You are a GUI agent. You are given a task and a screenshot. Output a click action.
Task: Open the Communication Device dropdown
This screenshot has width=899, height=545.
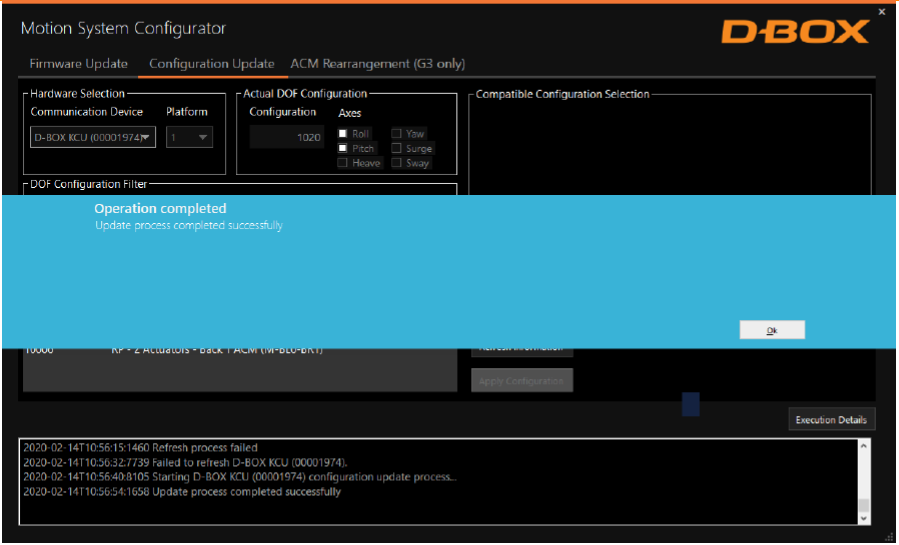click(93, 137)
